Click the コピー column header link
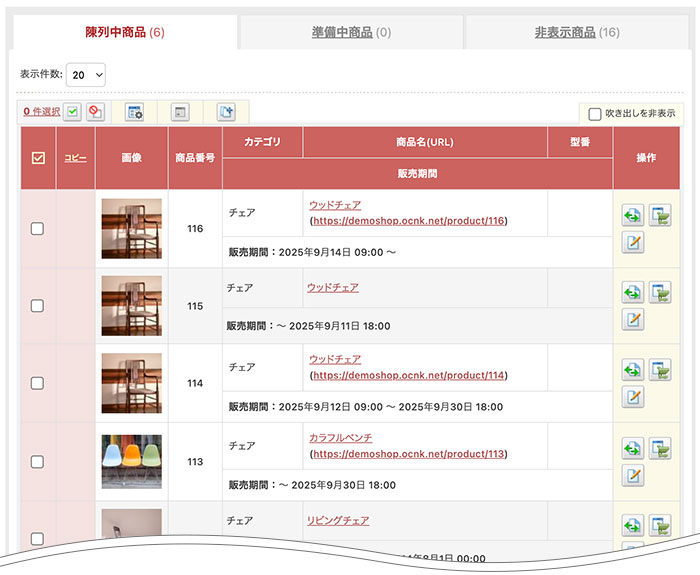Screen dimensions: 700x575 tap(75, 157)
